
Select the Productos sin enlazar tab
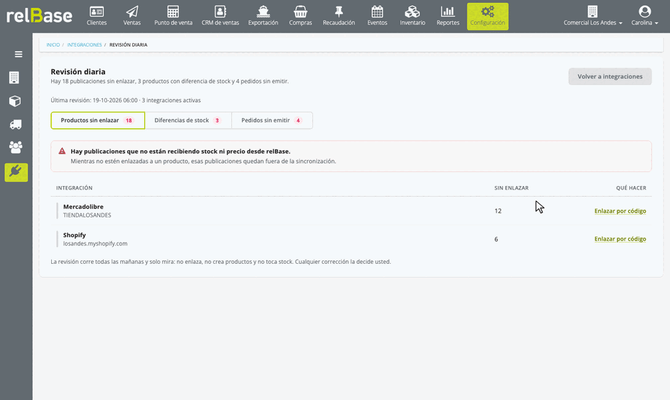click(x=98, y=121)
